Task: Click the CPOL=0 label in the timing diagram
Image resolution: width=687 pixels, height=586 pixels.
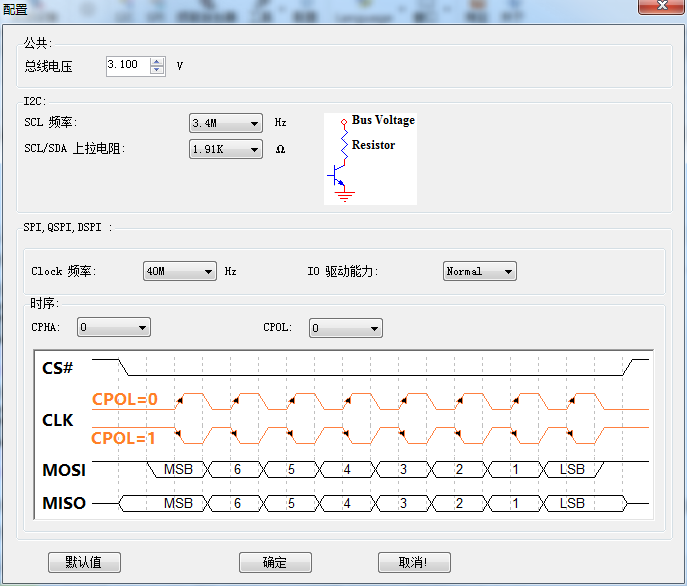Action: [x=125, y=399]
